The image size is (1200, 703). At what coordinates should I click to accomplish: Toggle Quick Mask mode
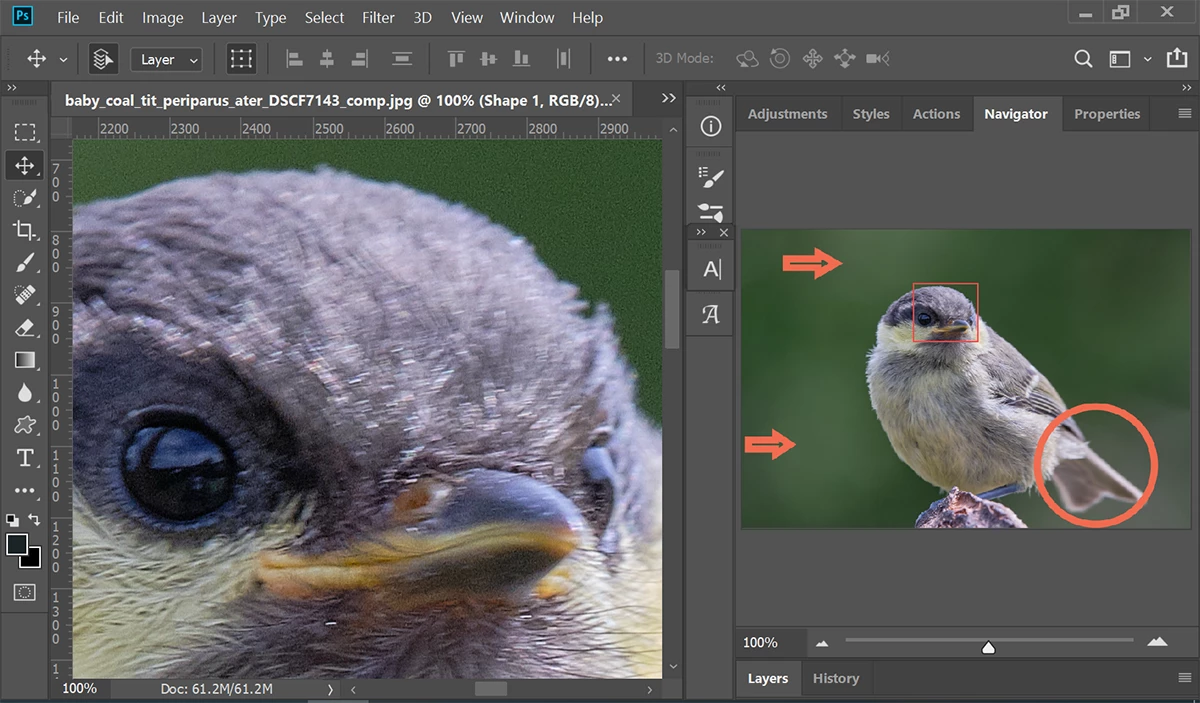click(x=25, y=592)
